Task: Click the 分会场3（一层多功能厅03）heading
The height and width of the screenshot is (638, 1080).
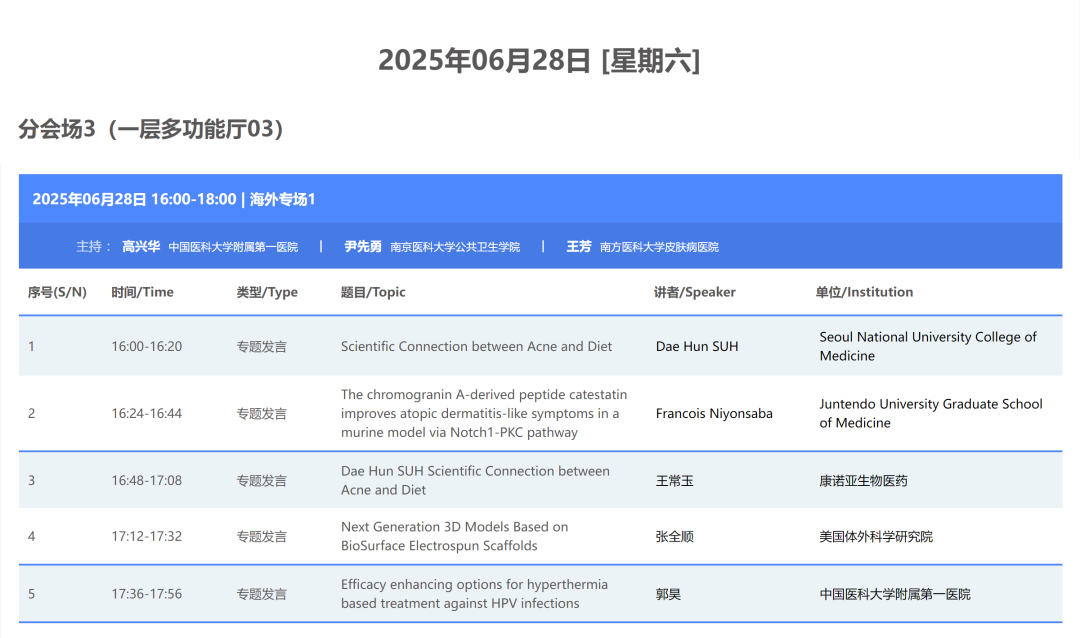Action: pyautogui.click(x=150, y=128)
